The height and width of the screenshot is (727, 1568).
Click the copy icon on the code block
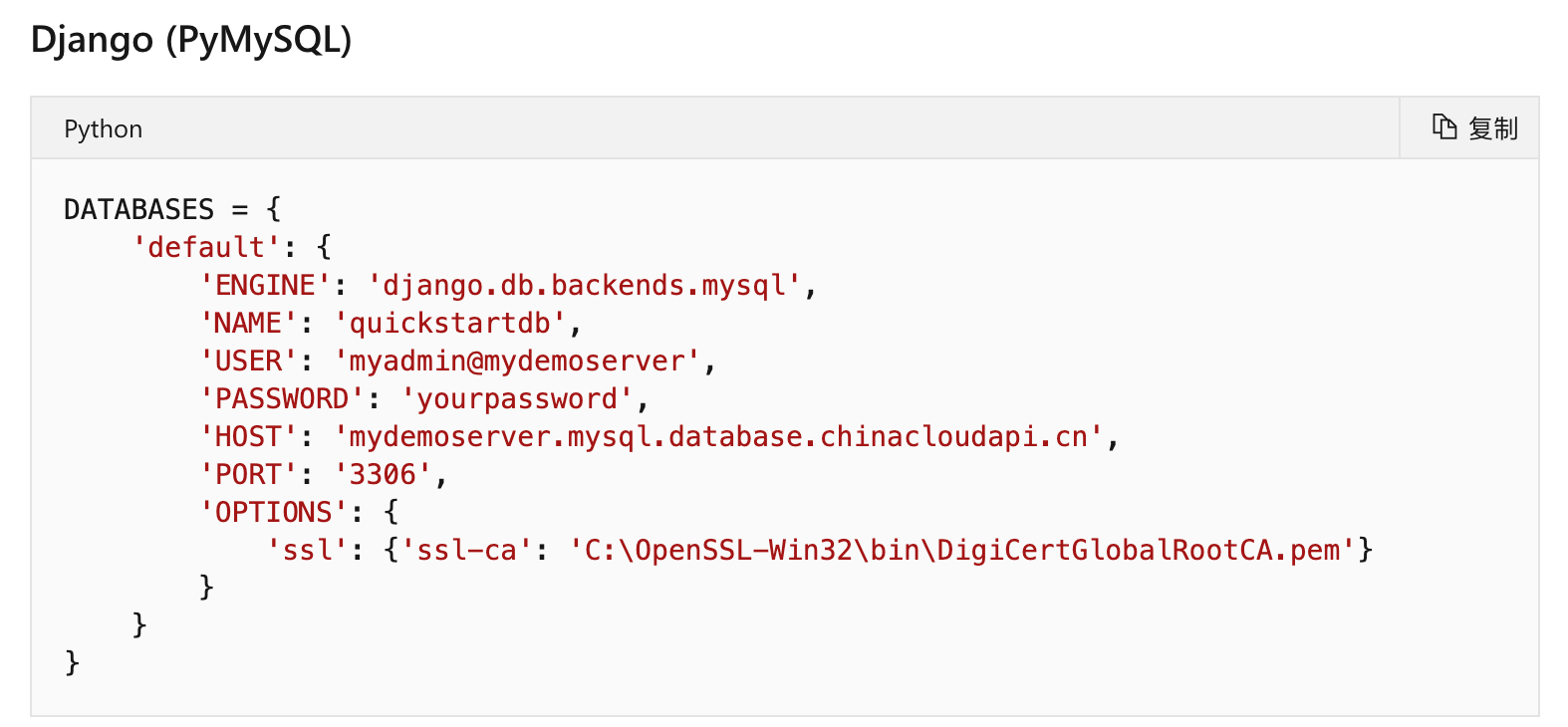[x=1444, y=127]
